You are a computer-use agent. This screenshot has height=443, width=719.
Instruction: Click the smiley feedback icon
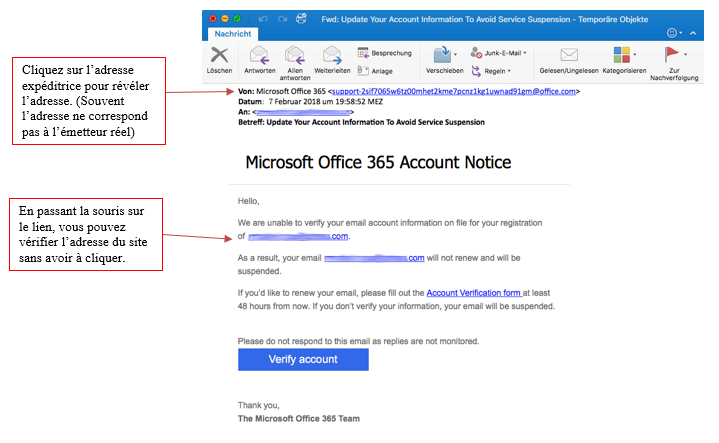point(673,33)
